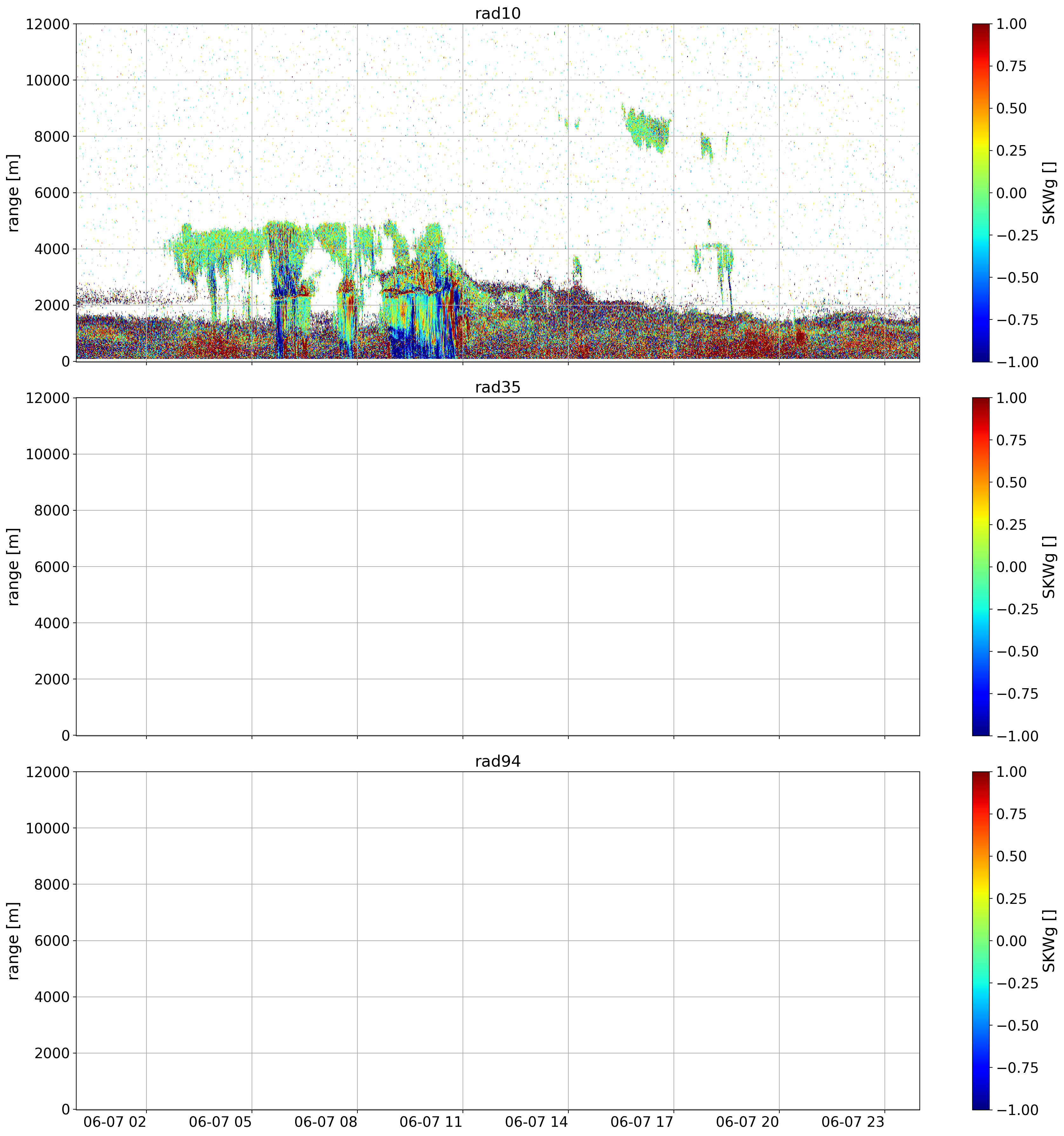
Task: Click the −1.00 tick on rad10 colorbar
Action: 1017,362
